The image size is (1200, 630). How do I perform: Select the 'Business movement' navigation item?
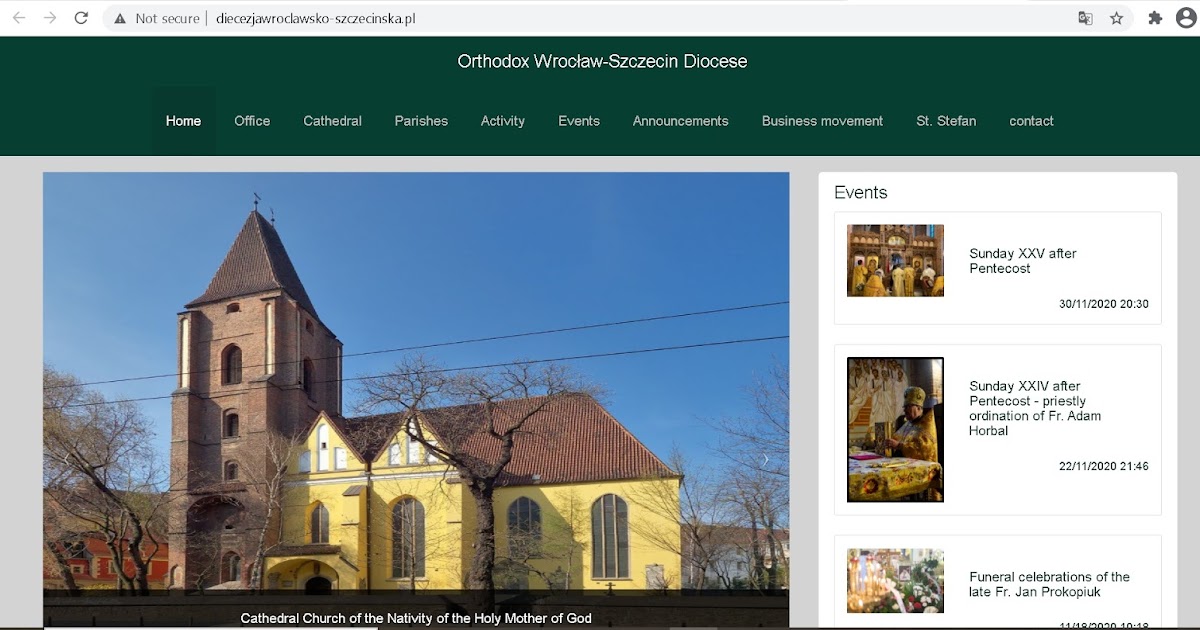click(822, 120)
